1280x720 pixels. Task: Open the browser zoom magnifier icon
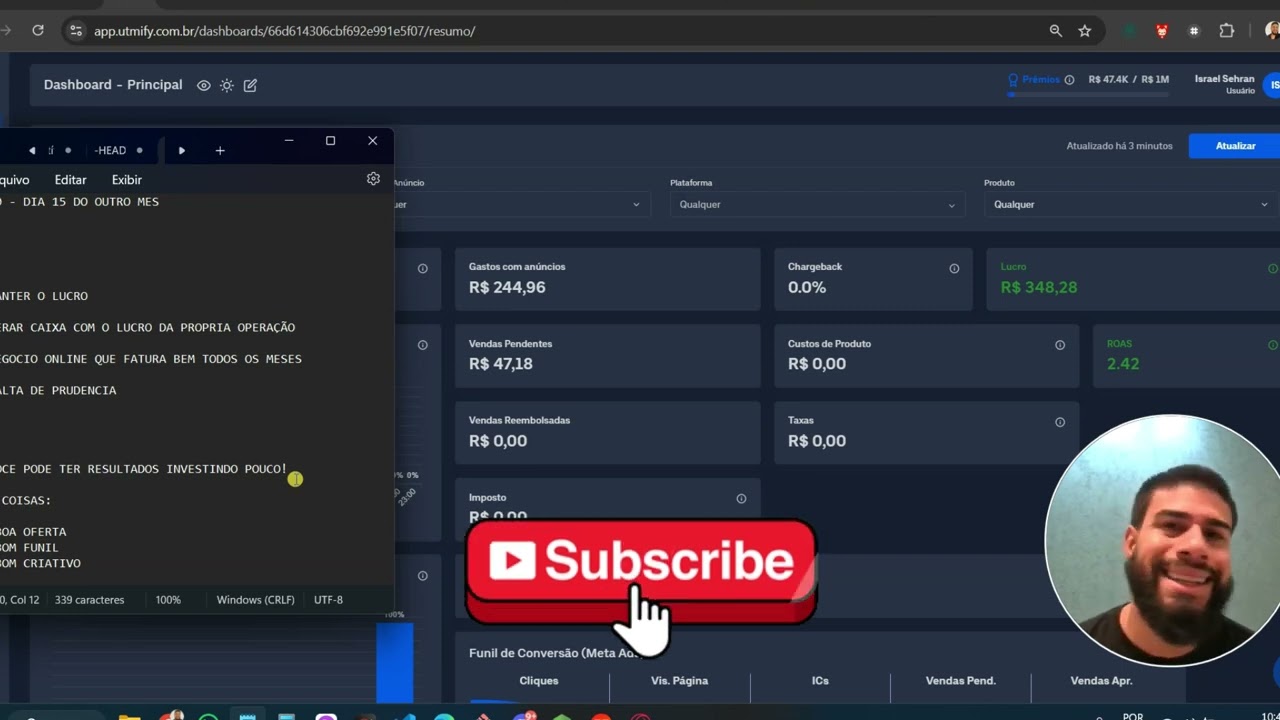[x=1055, y=31]
